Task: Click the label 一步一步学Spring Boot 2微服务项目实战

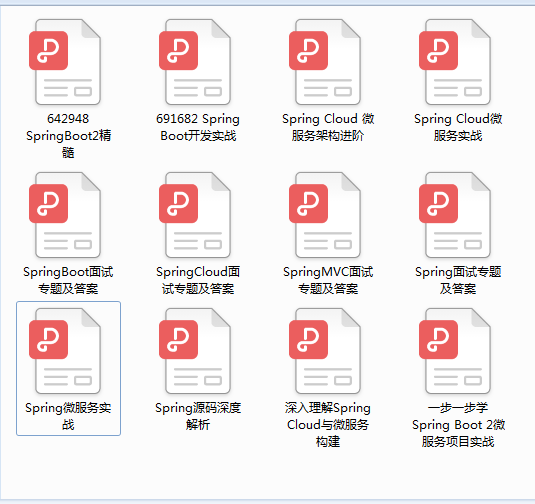Action: 458,424
